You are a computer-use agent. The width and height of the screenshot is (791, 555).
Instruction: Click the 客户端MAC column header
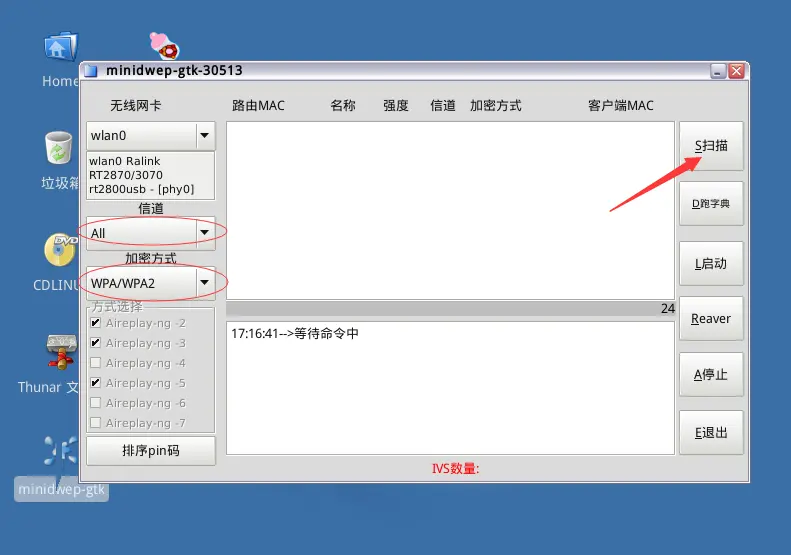[x=620, y=105]
